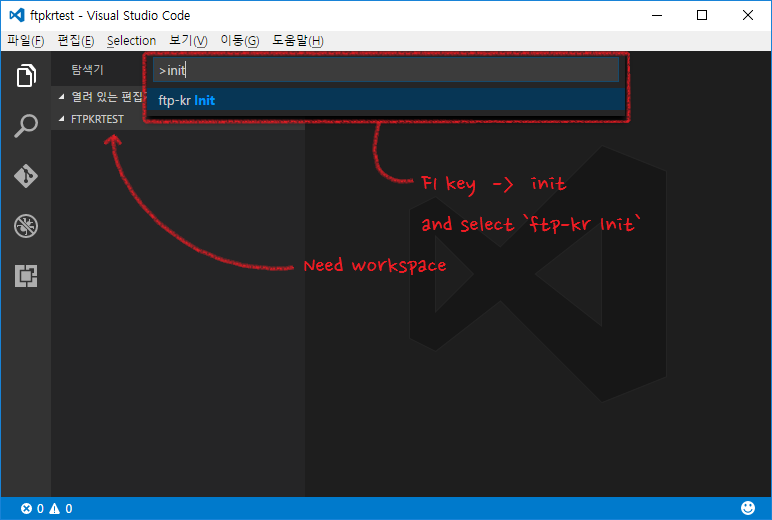Open the 파일(F) menu
Screen dimensions: 772x520
pos(26,41)
